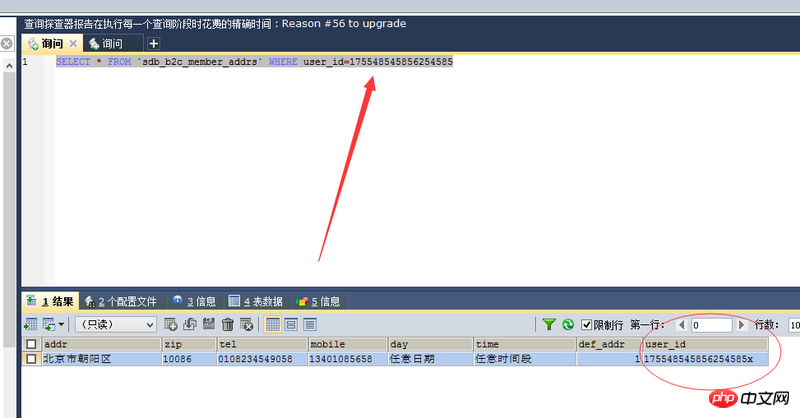Select the zip cell 10086
The height and width of the screenshot is (418, 800).
(189, 359)
